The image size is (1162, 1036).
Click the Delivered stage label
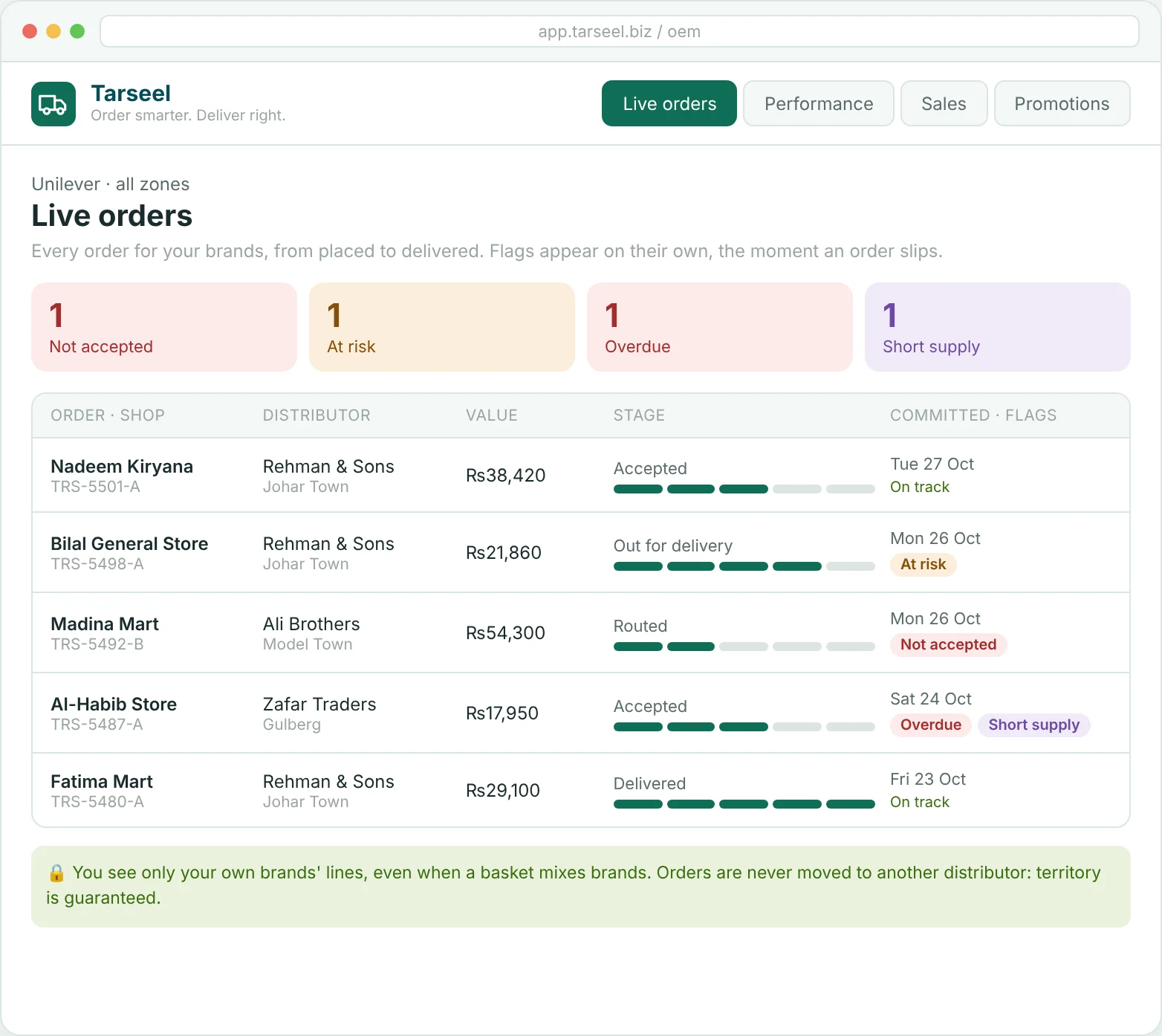point(650,784)
